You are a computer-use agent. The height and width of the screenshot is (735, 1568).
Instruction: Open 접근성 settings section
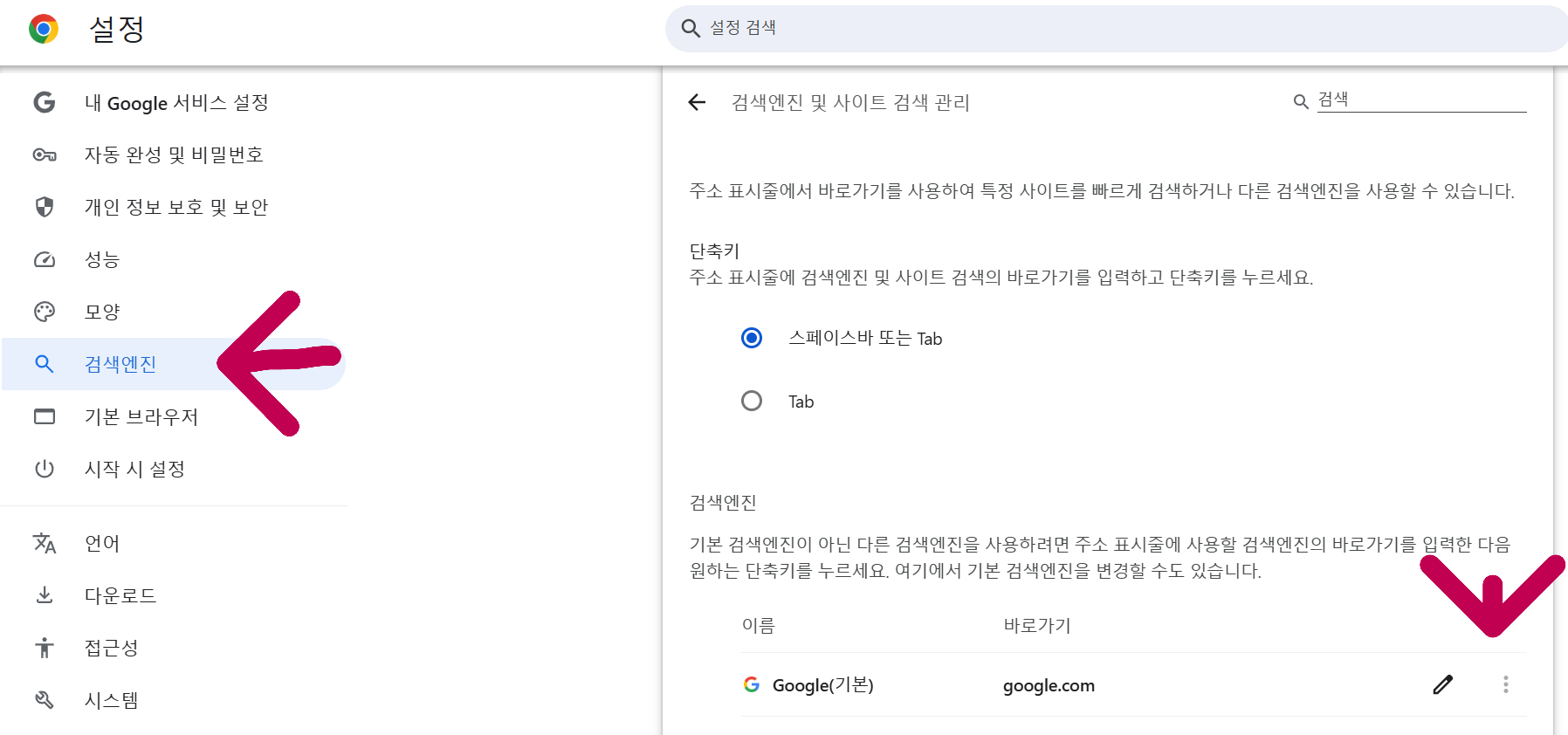pos(112,648)
